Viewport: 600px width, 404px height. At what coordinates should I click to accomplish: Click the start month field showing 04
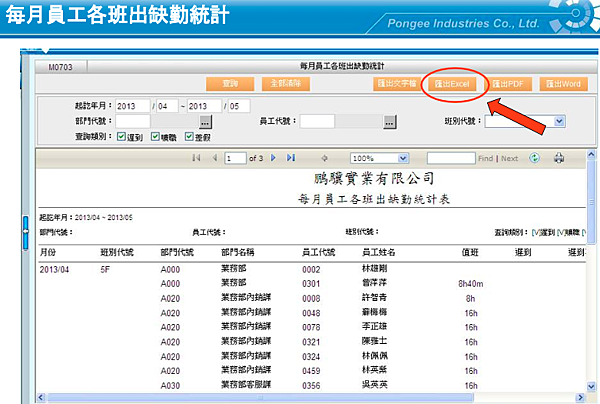point(168,106)
